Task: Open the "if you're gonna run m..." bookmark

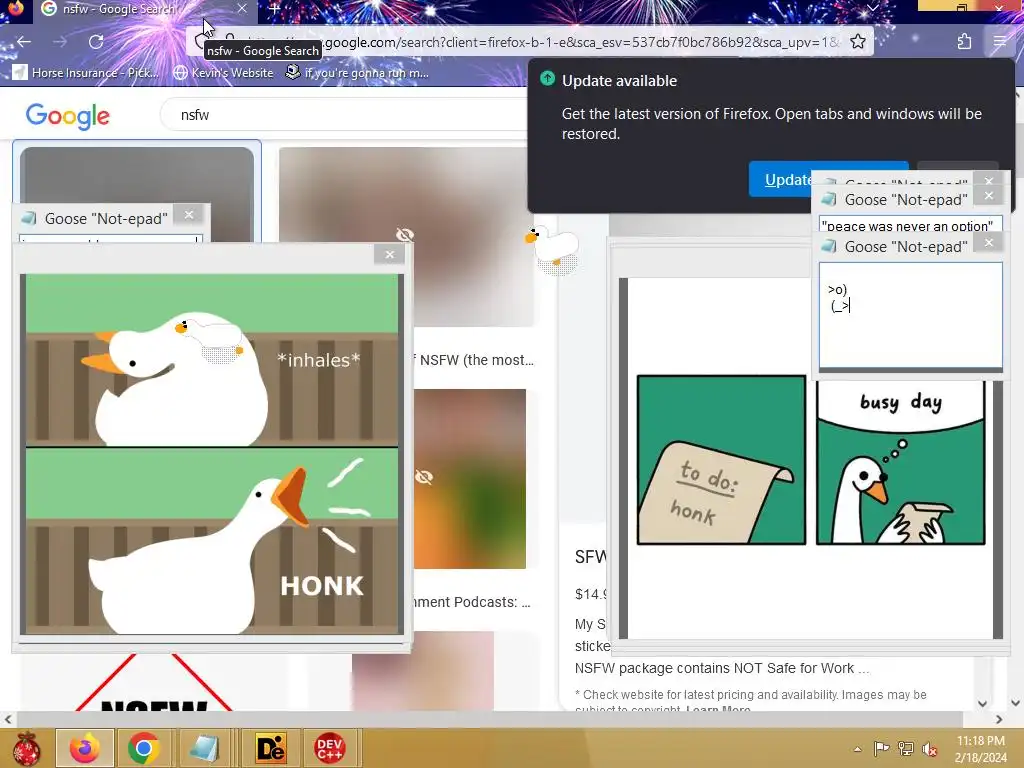Action: 357,72
